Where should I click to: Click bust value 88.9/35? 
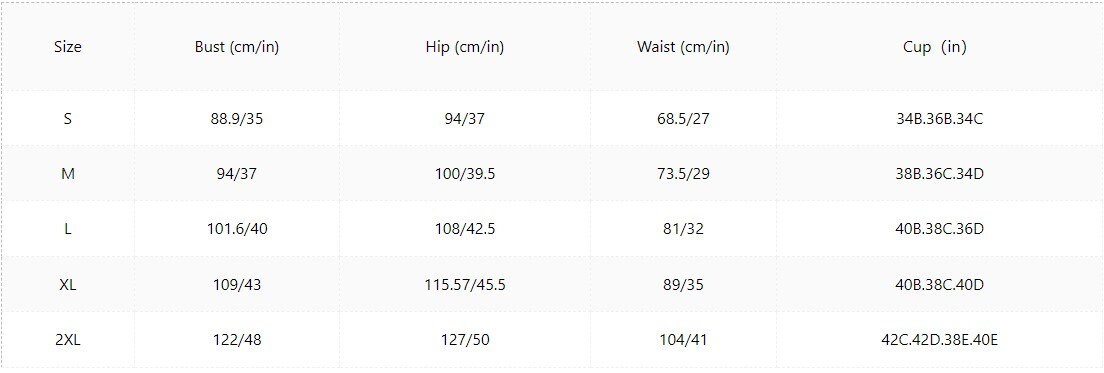tap(237, 119)
